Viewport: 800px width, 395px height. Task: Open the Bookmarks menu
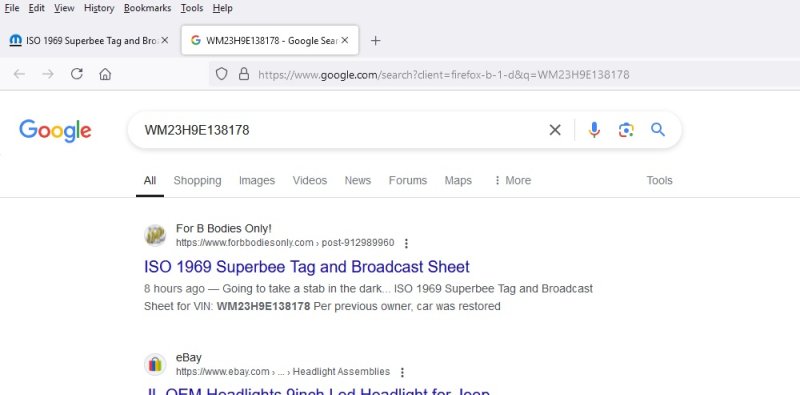147,8
